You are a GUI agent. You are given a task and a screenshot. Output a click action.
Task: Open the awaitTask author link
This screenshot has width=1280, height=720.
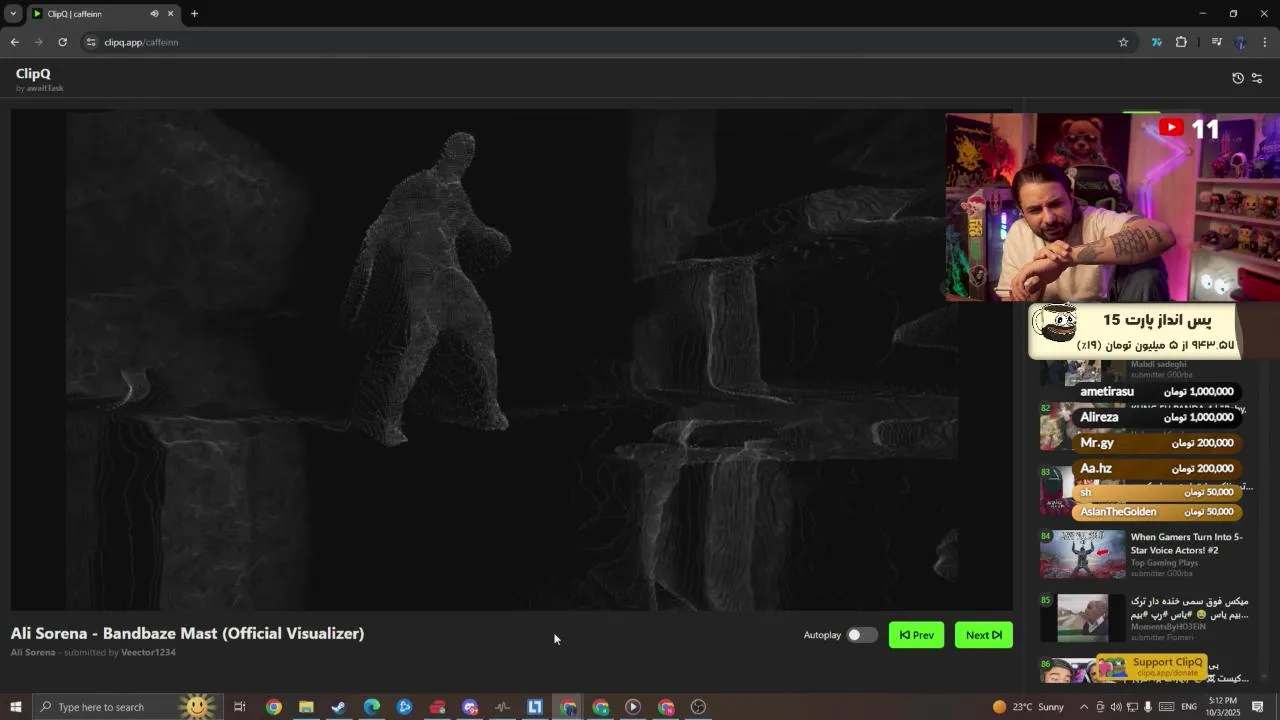45,88
